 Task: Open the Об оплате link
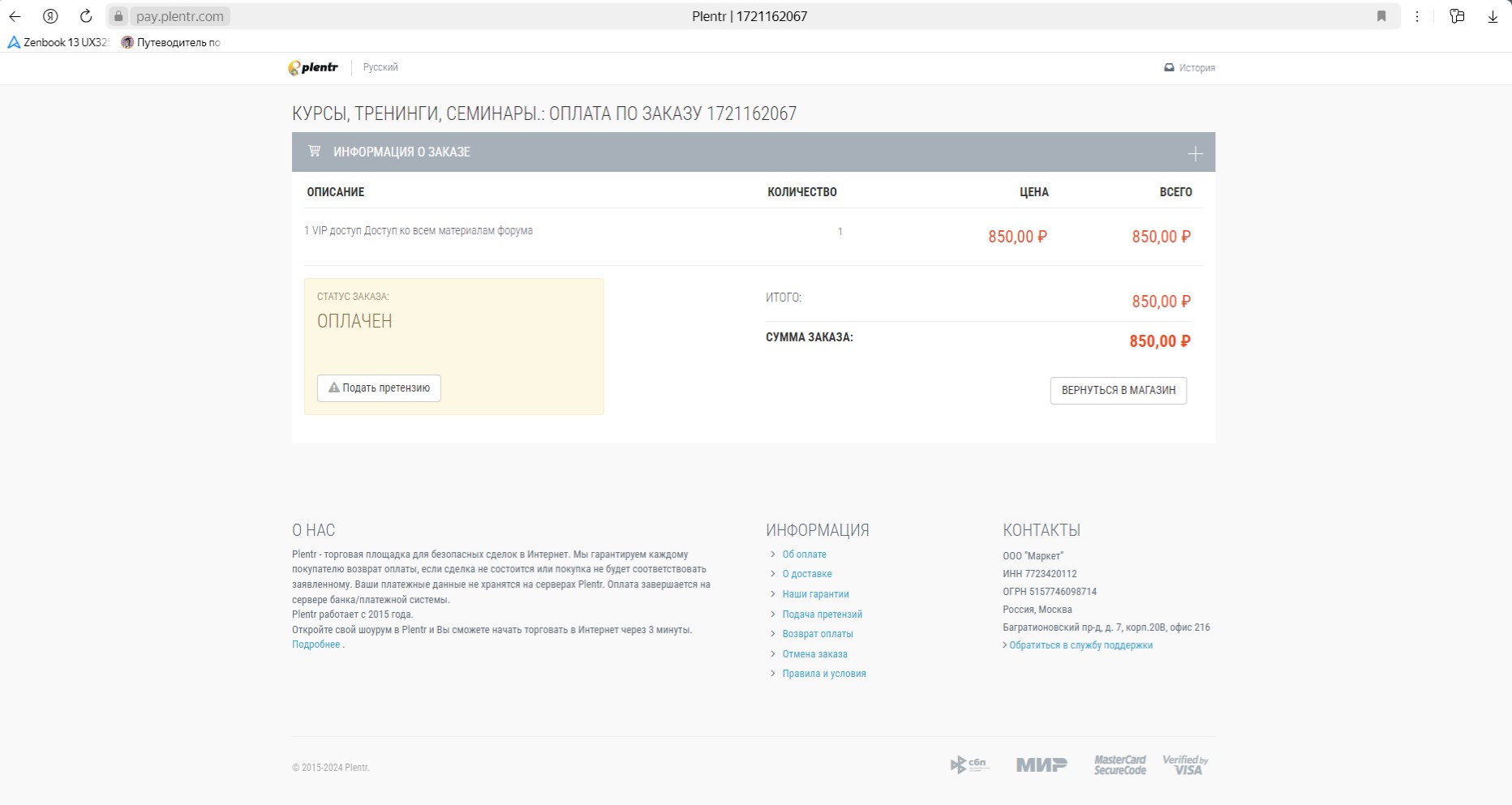pyautogui.click(x=804, y=555)
